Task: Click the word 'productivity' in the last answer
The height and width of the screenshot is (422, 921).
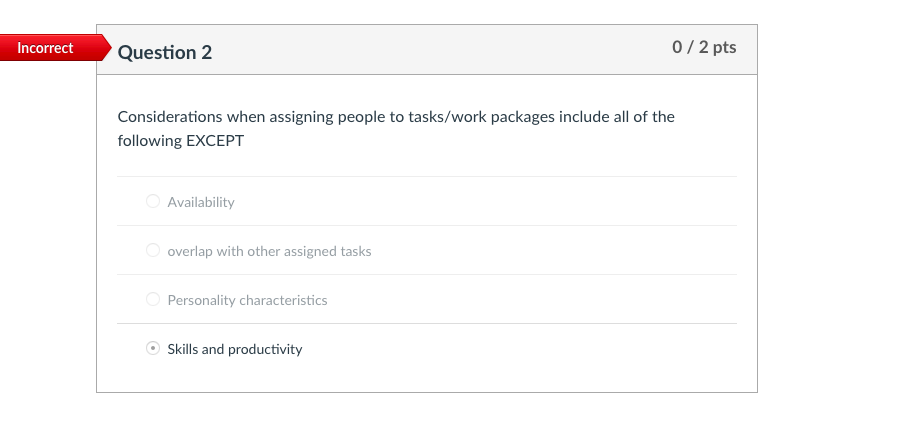Action: 265,349
